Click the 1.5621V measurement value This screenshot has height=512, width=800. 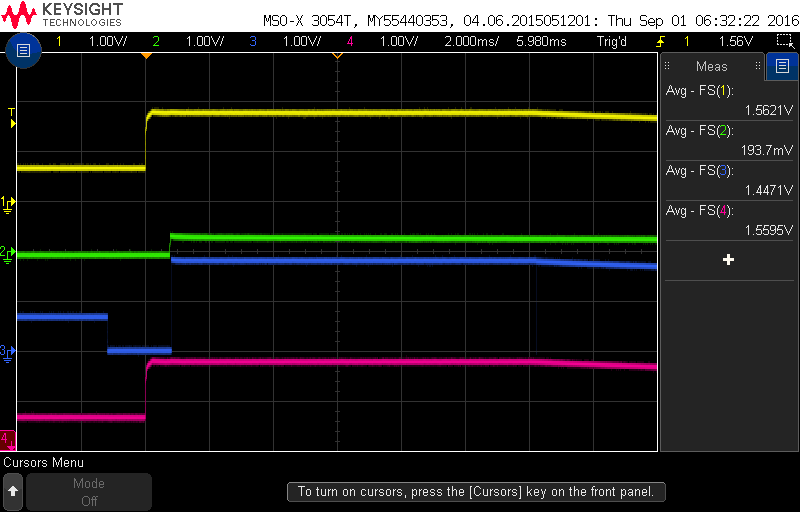[x=769, y=110]
